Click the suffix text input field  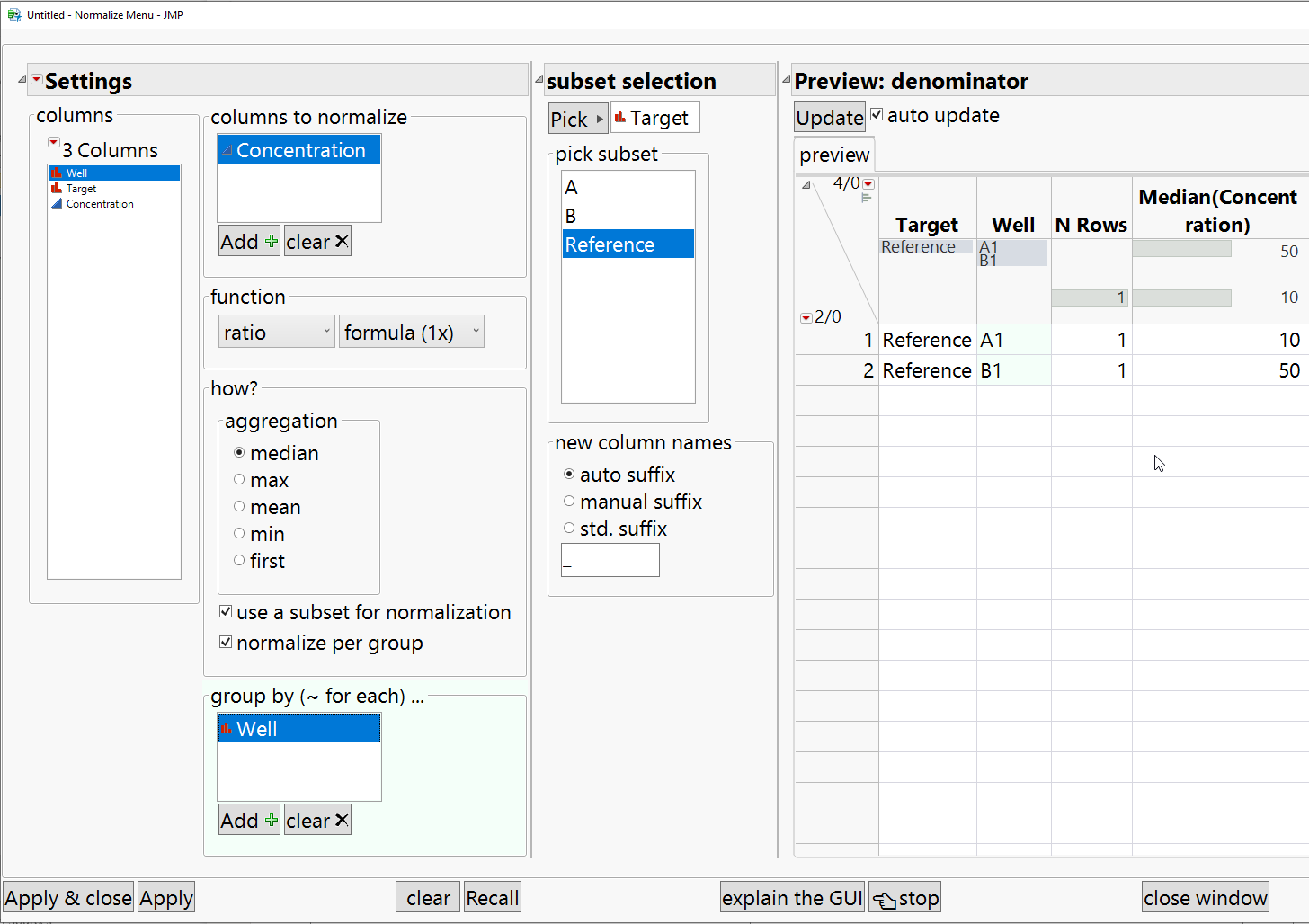click(610, 560)
